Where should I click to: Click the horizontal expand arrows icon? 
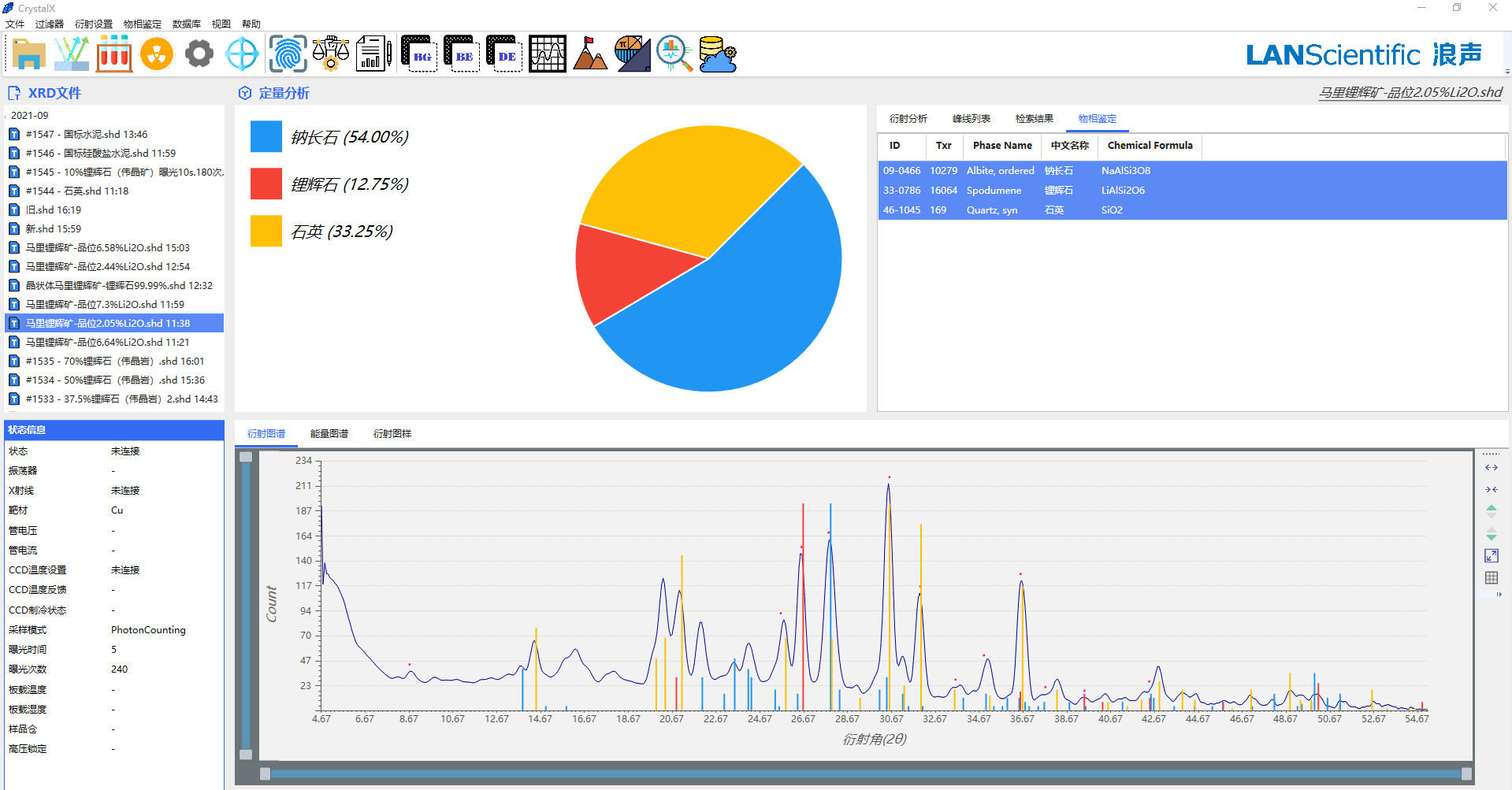pyautogui.click(x=1492, y=468)
